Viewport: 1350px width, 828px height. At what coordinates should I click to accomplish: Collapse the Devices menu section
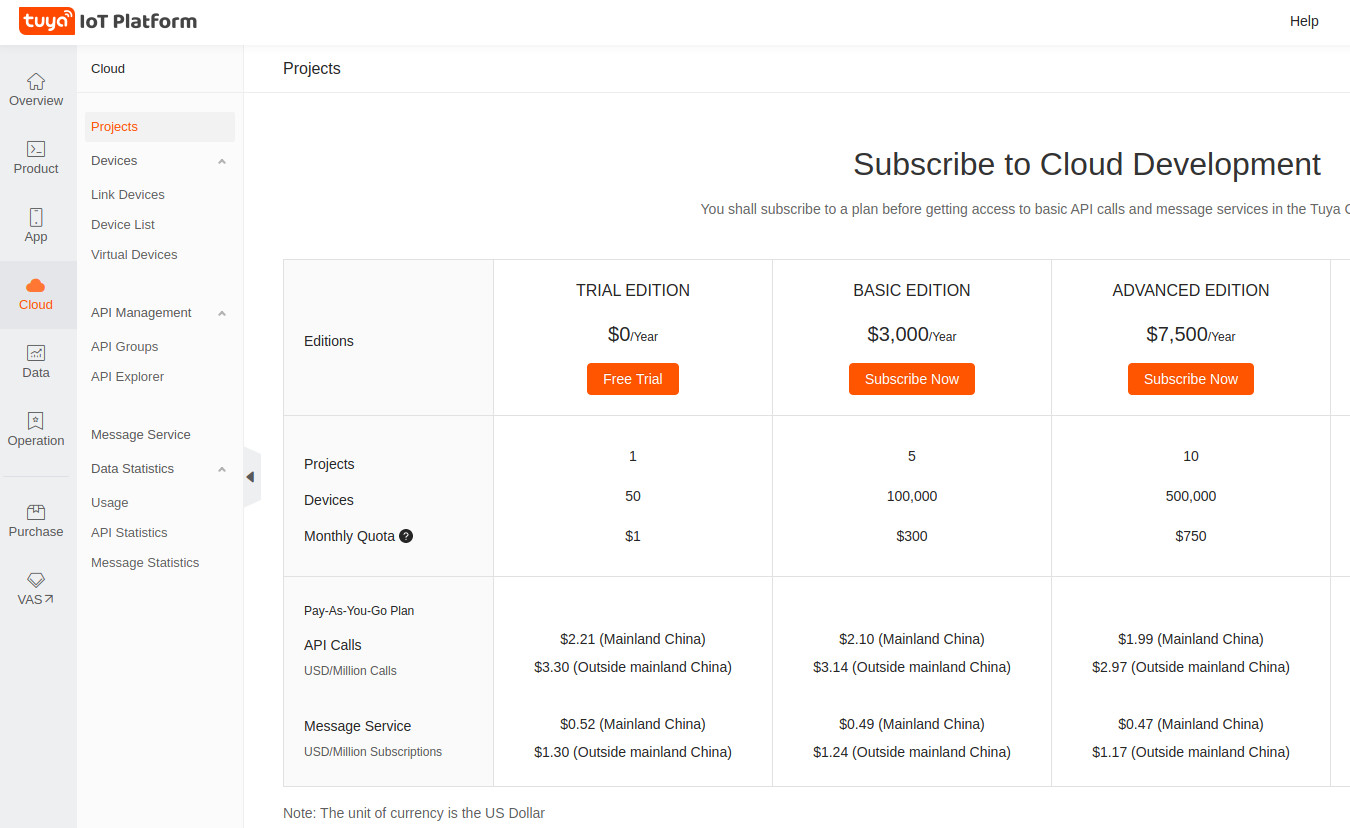tap(221, 160)
